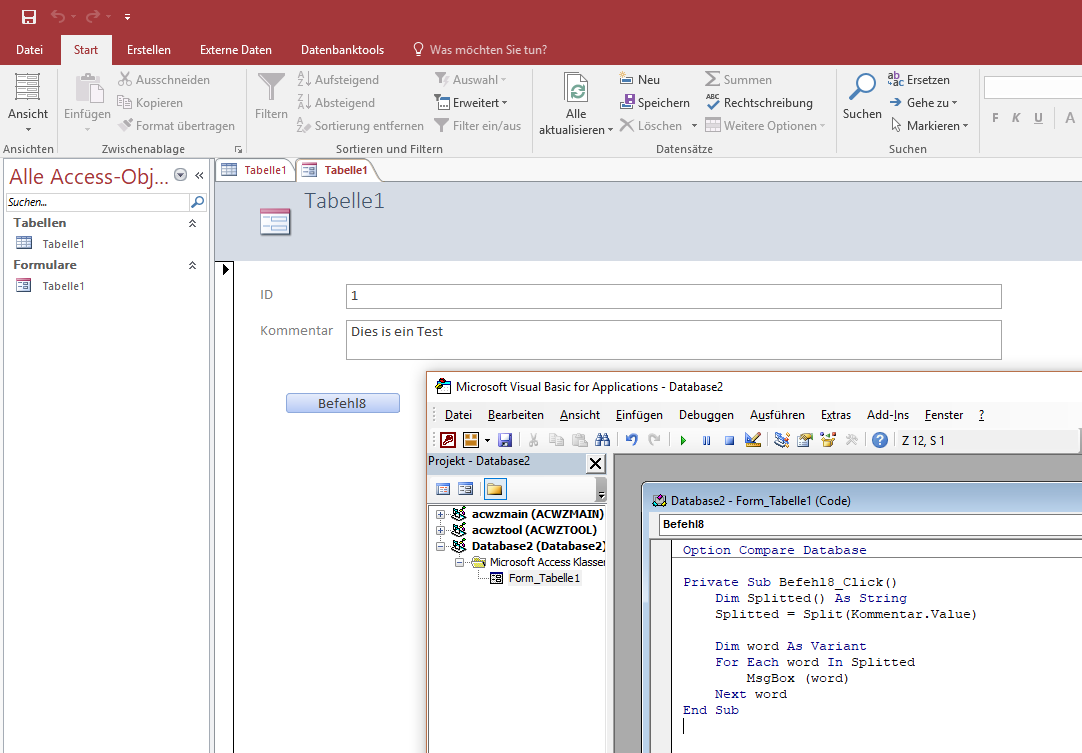Viewport: 1082px width, 753px height.
Task: Click the pause Break icon in VBA
Action: [707, 440]
